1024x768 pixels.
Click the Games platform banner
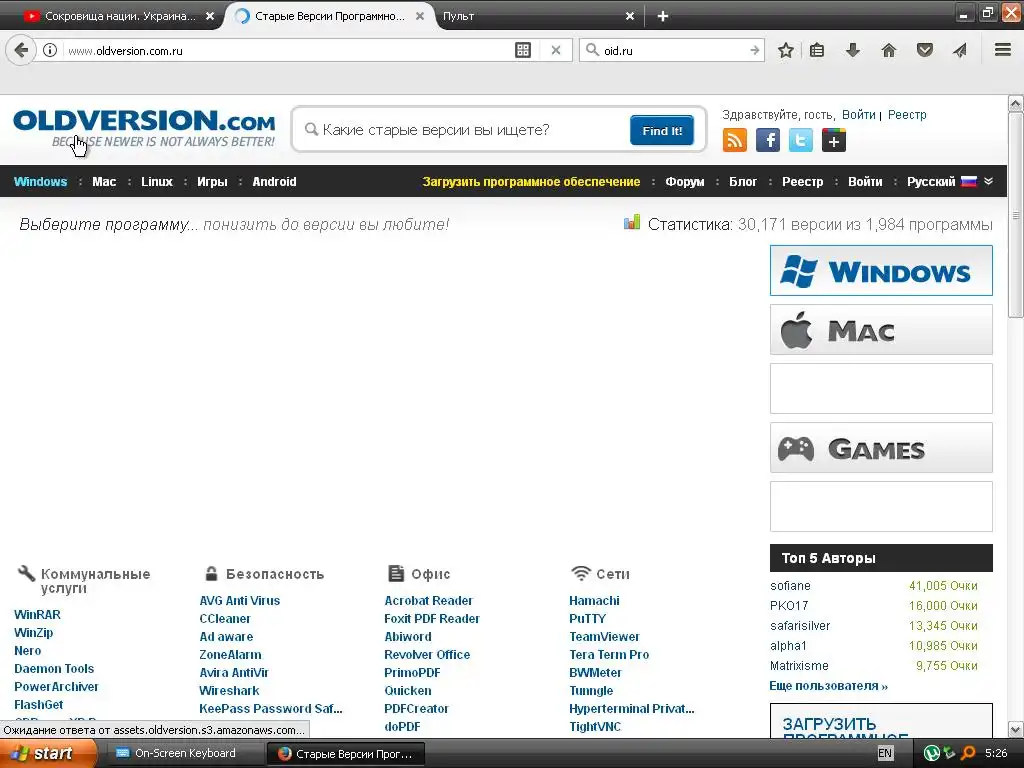tap(881, 448)
